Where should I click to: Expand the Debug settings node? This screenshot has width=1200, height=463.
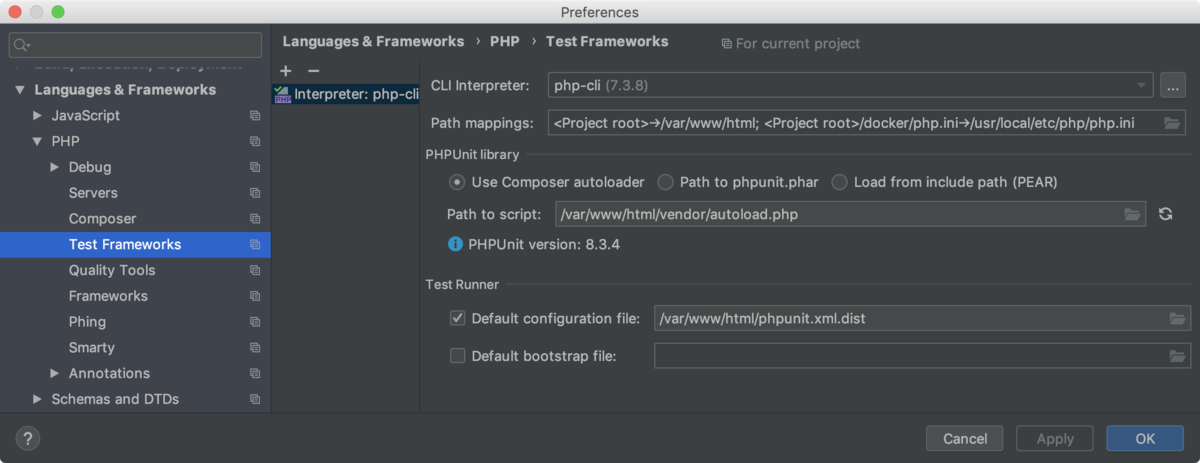tap(55, 167)
